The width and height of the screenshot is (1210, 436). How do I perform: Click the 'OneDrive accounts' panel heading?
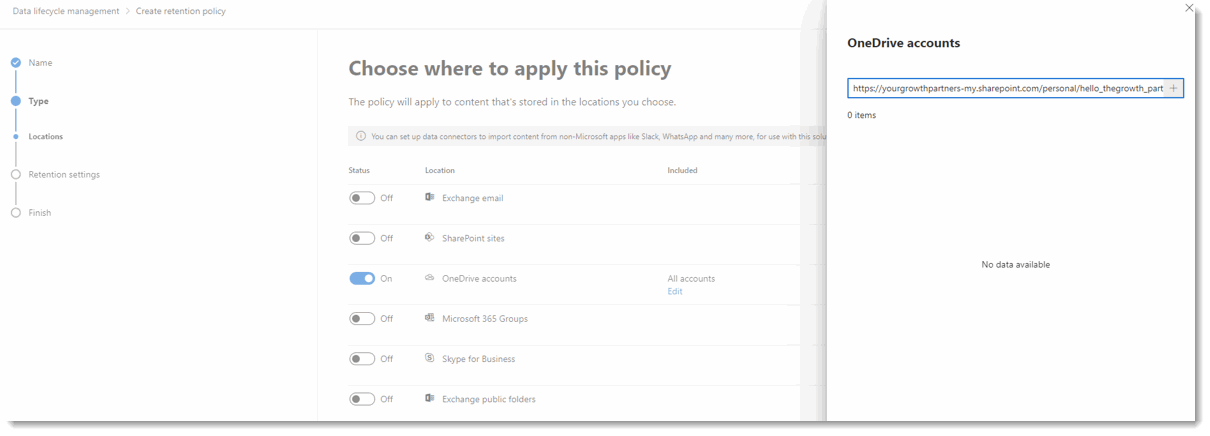pos(903,43)
